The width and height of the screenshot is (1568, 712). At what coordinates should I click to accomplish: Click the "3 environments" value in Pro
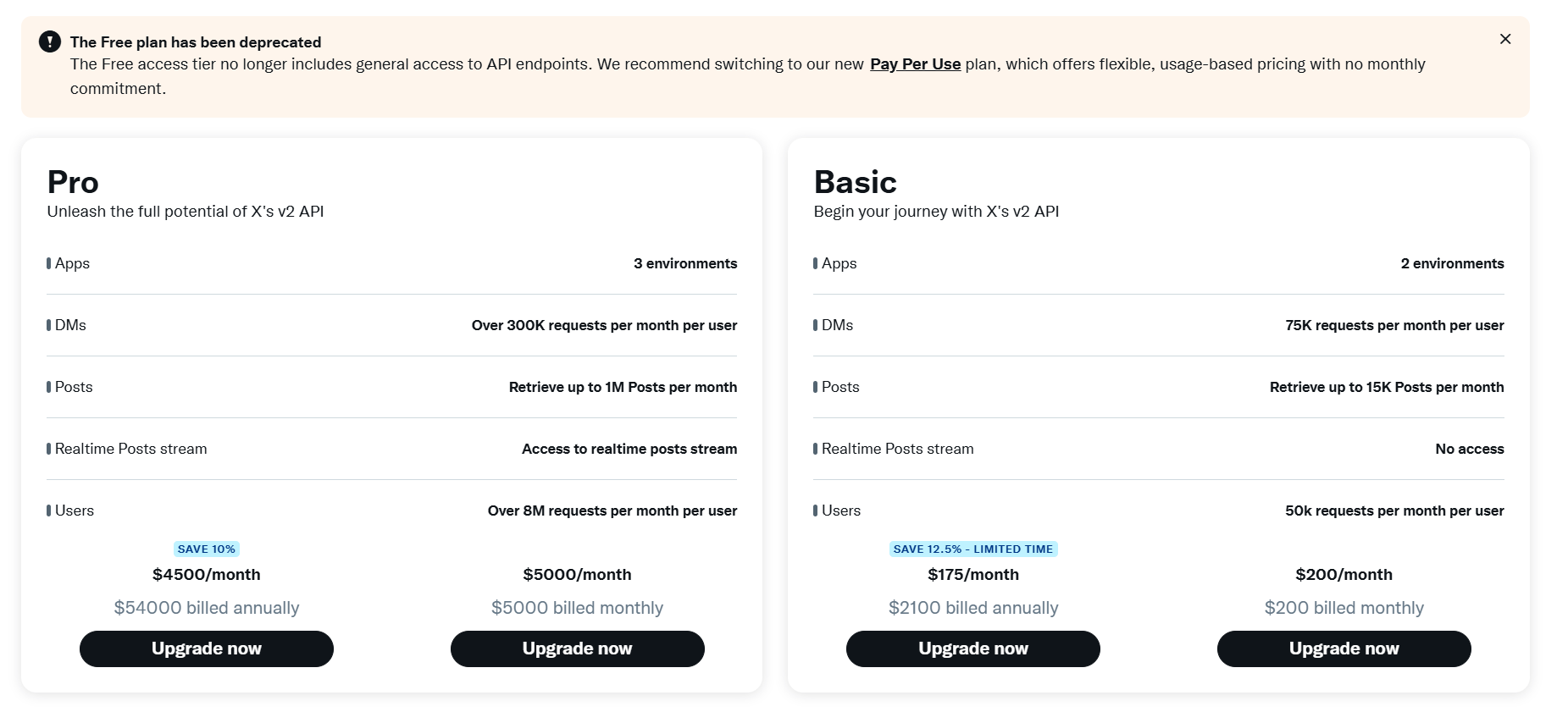coord(684,263)
